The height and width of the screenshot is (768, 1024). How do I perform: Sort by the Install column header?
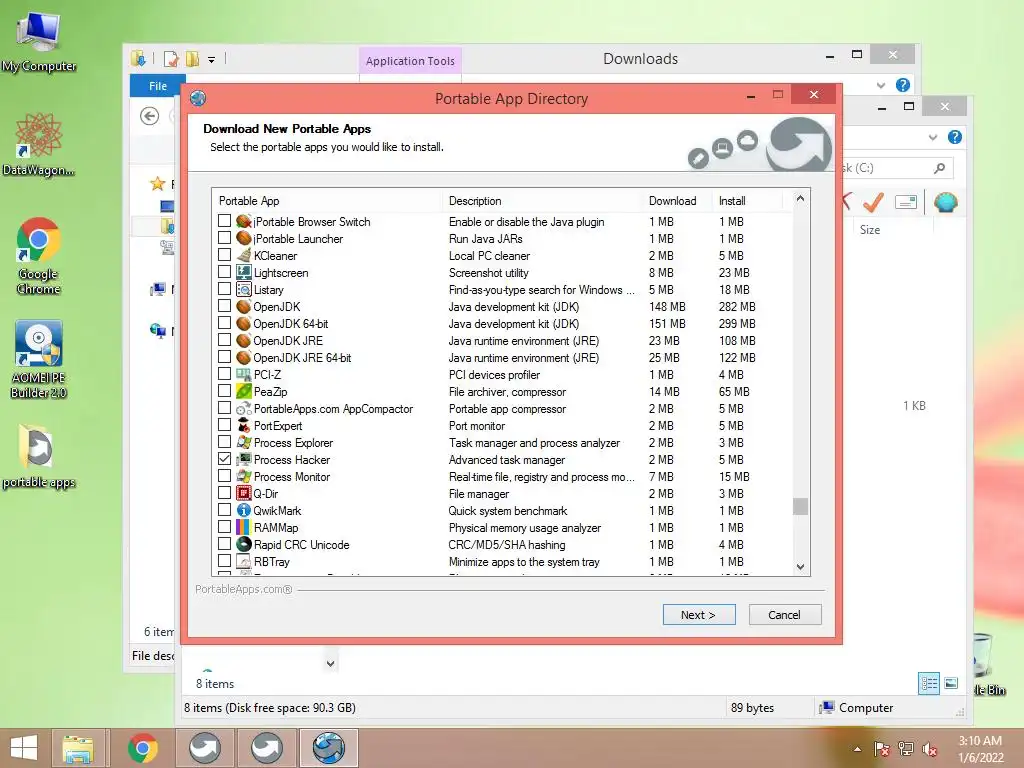tap(746, 200)
